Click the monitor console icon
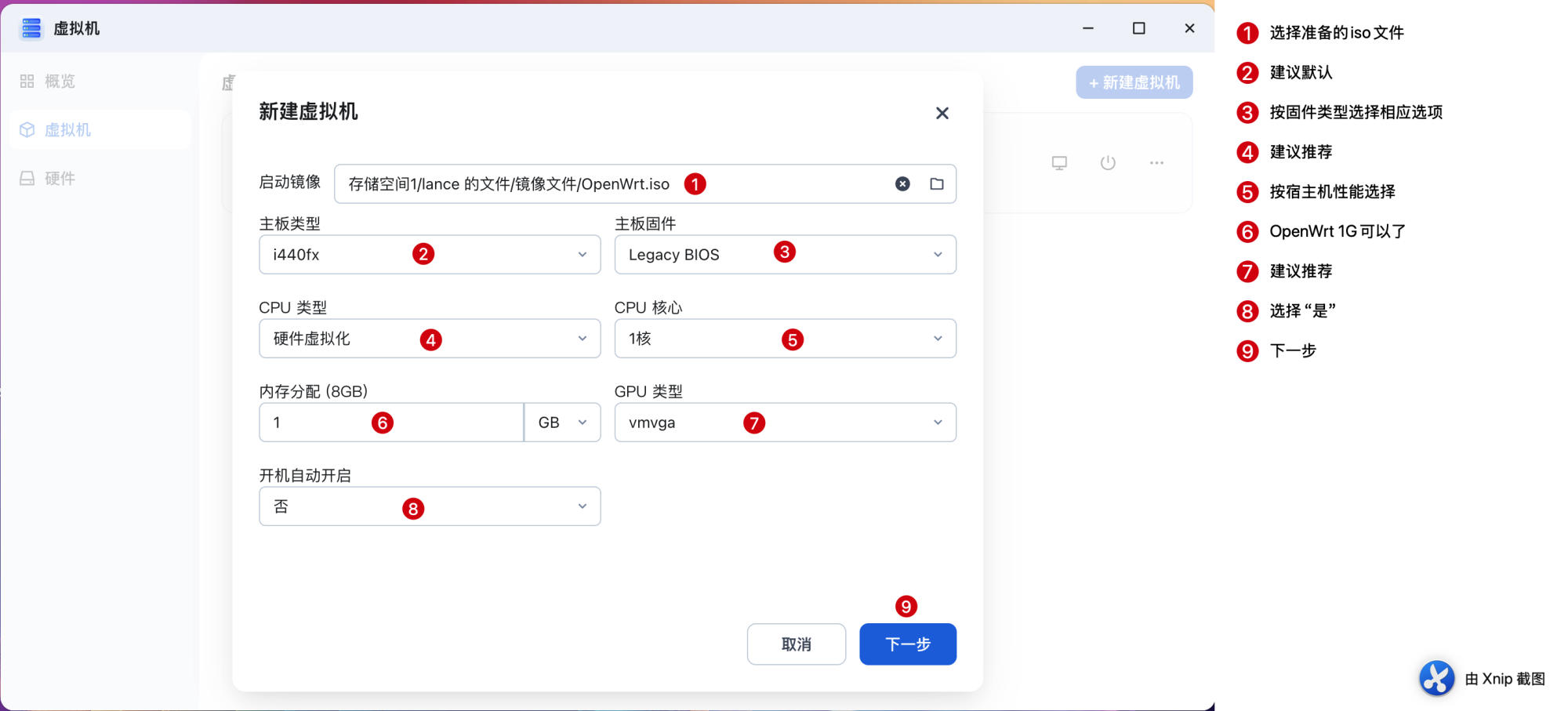Screen dimensions: 1568x711 click(1059, 163)
